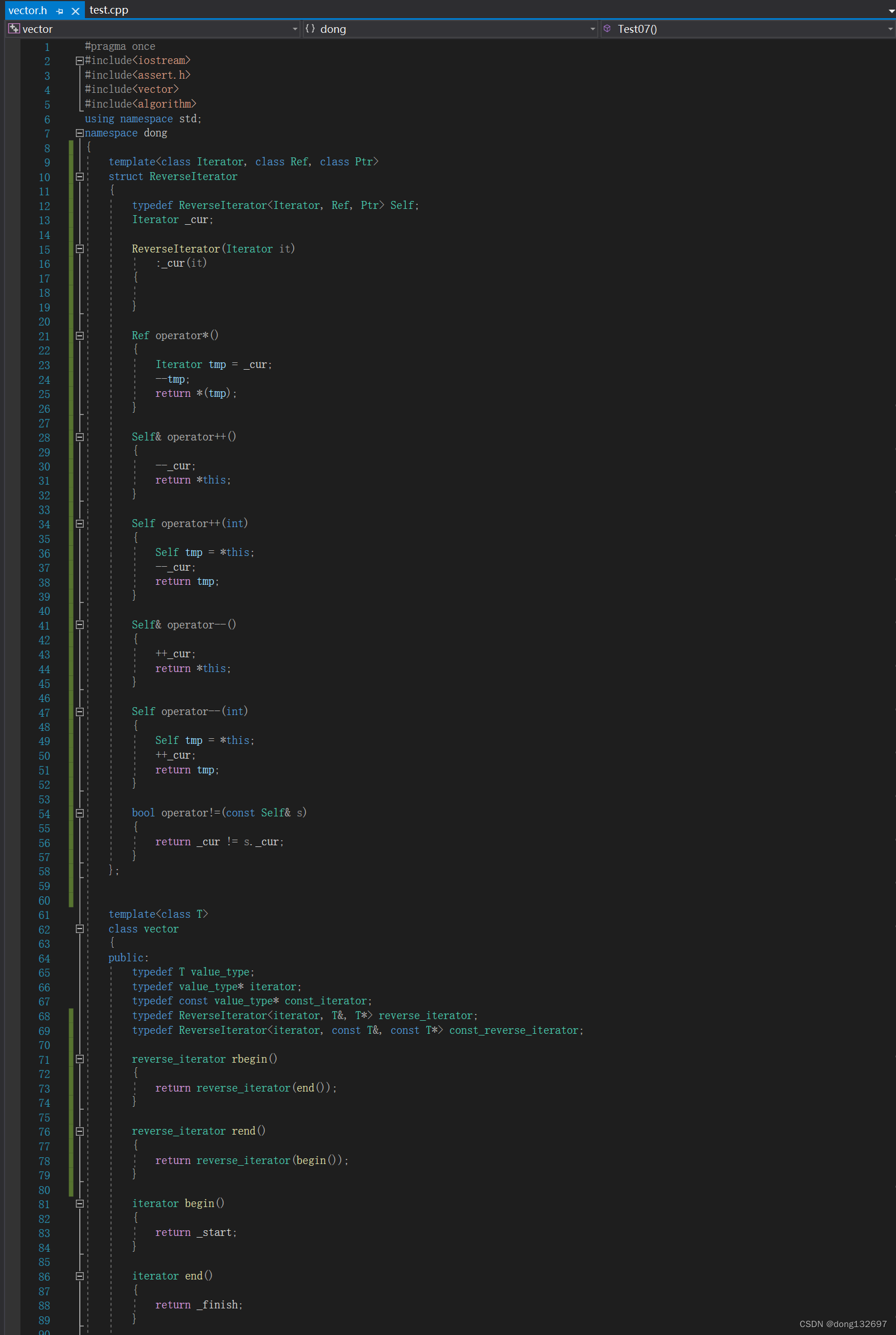Collapse Self operator--(int) at line 47

tap(80, 712)
